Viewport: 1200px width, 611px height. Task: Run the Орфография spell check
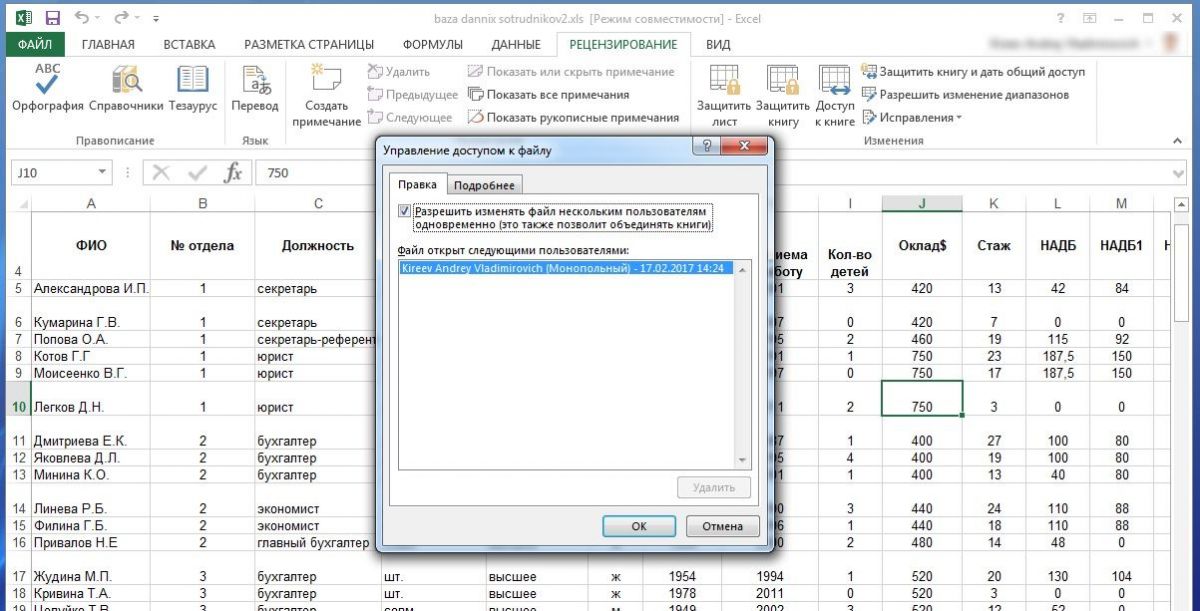[x=47, y=88]
